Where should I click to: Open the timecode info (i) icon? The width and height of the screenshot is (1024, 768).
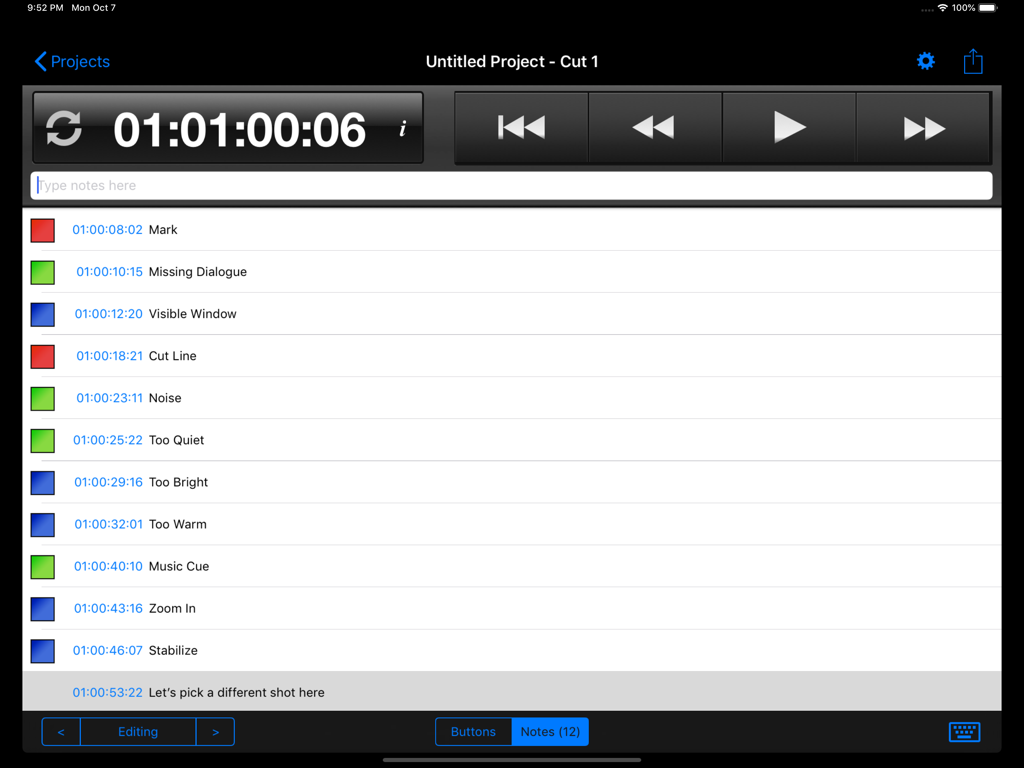pos(402,128)
